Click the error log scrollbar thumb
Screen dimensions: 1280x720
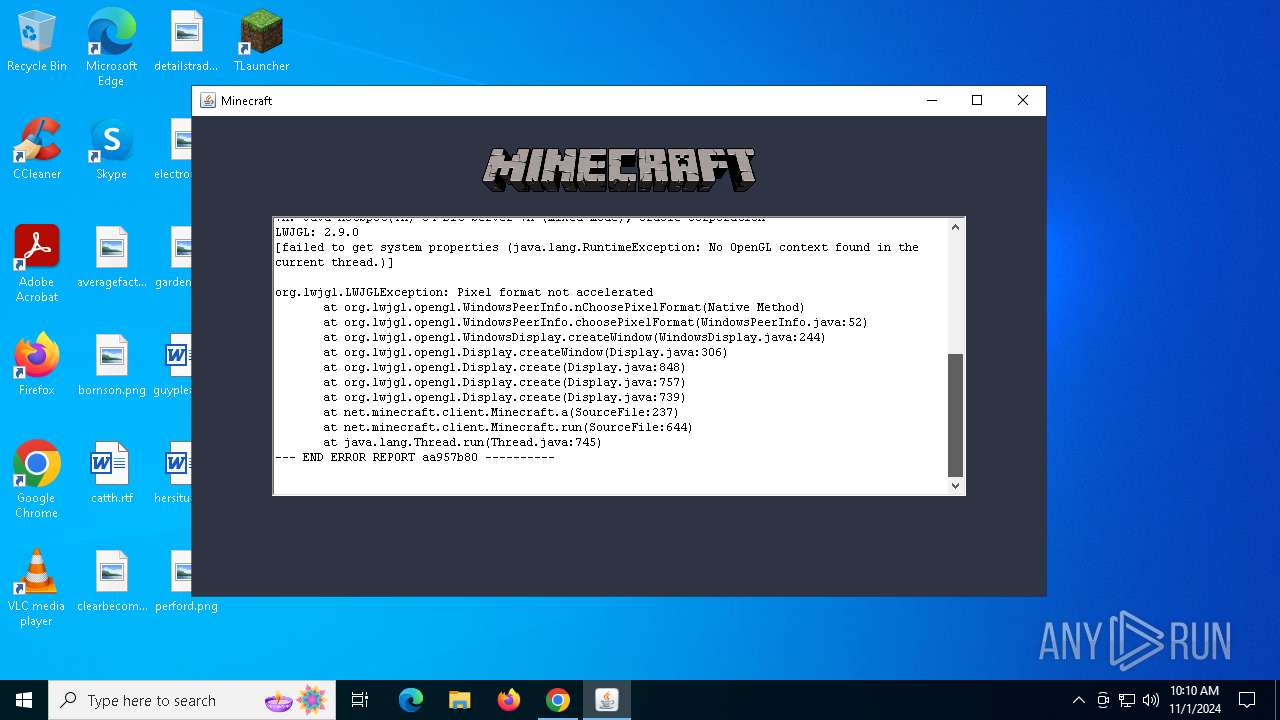point(955,415)
